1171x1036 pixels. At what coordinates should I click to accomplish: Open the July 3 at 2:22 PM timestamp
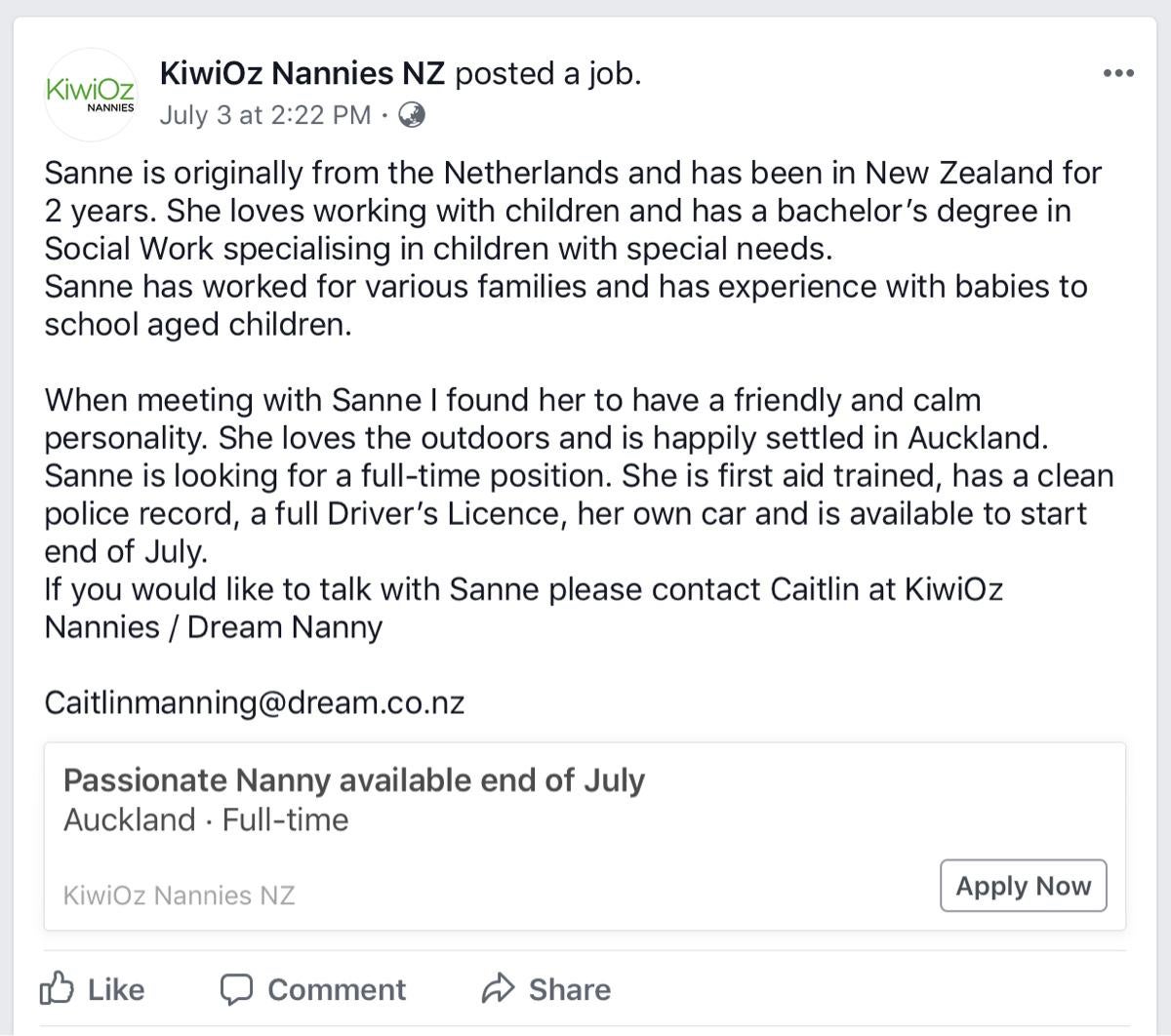[x=264, y=115]
